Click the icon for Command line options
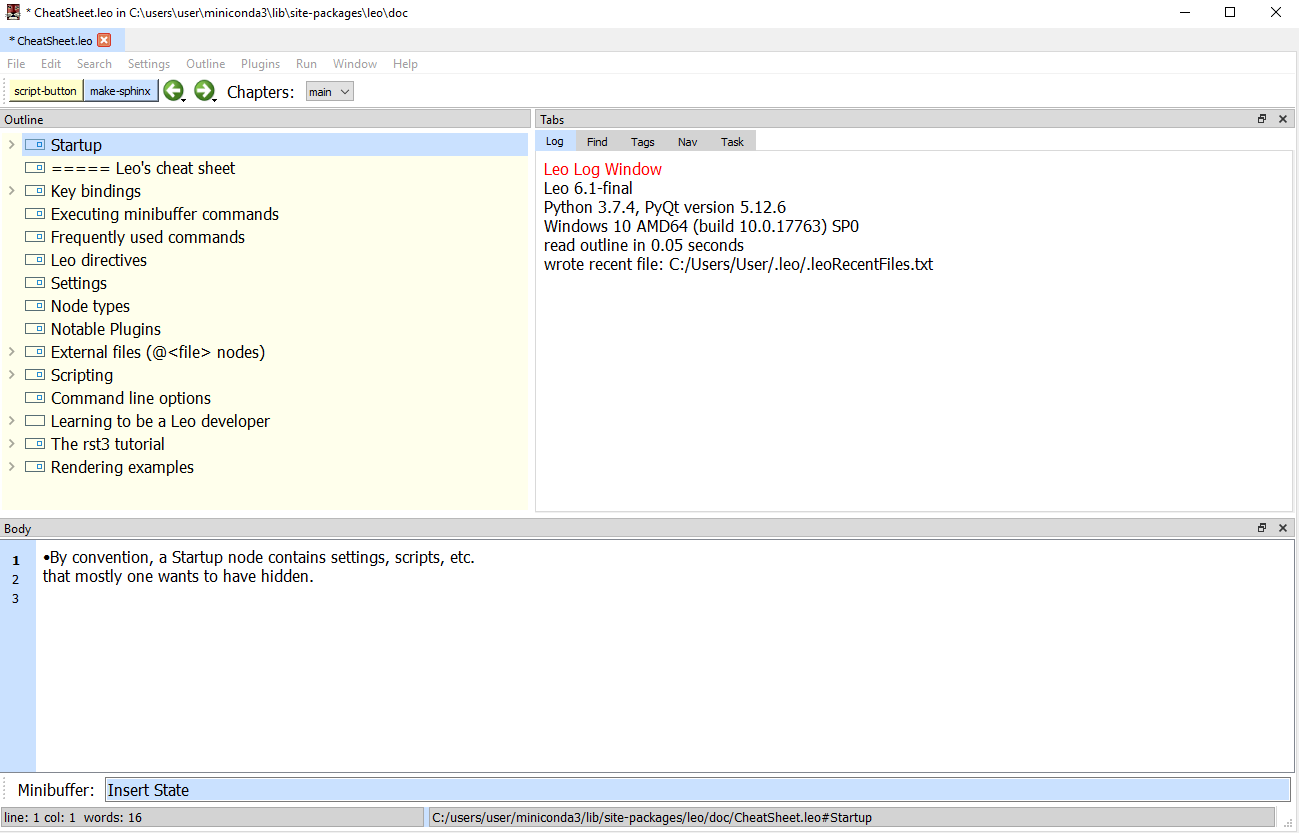This screenshot has width=1299, height=833. pos(35,398)
